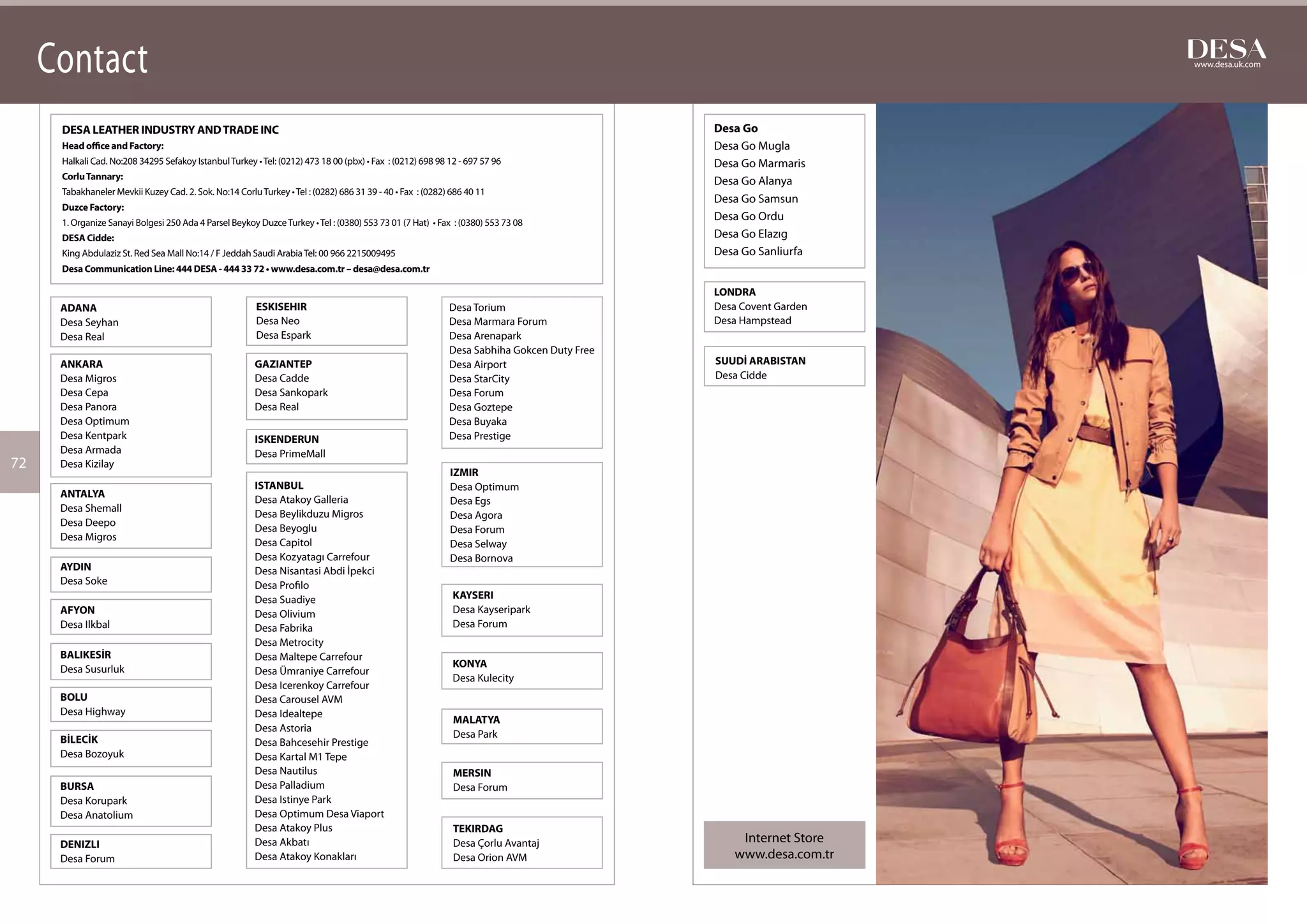Click Desa Anatolium under BURSA

[x=97, y=815]
